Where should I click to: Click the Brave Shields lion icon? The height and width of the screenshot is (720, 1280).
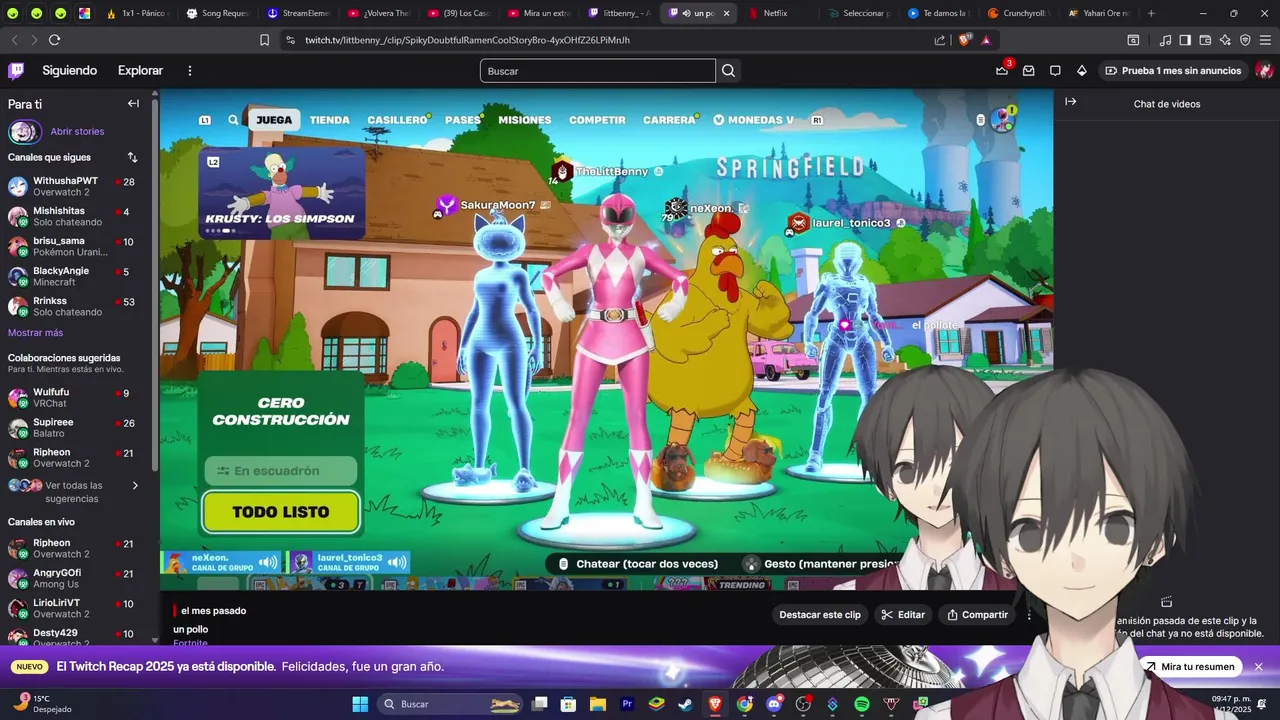965,40
